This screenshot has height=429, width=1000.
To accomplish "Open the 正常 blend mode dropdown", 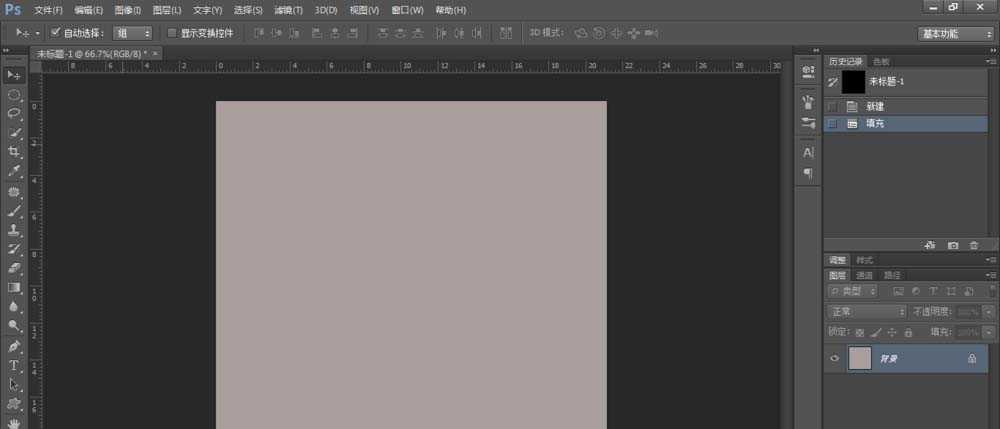I will (x=867, y=311).
